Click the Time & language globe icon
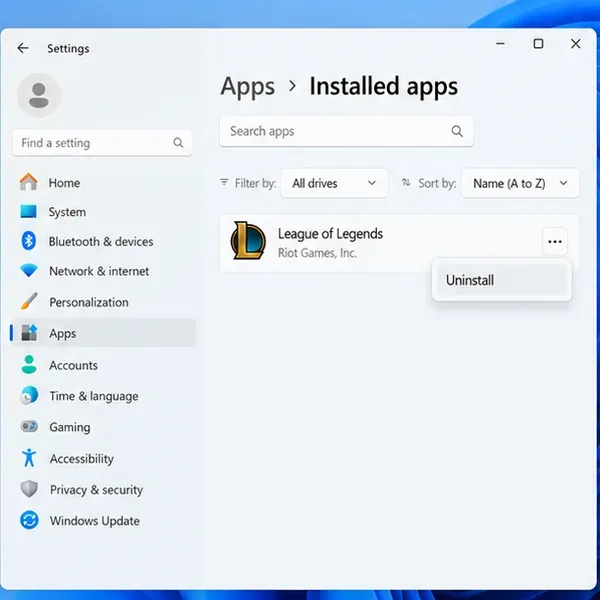Image resolution: width=600 pixels, height=600 pixels. coord(29,396)
